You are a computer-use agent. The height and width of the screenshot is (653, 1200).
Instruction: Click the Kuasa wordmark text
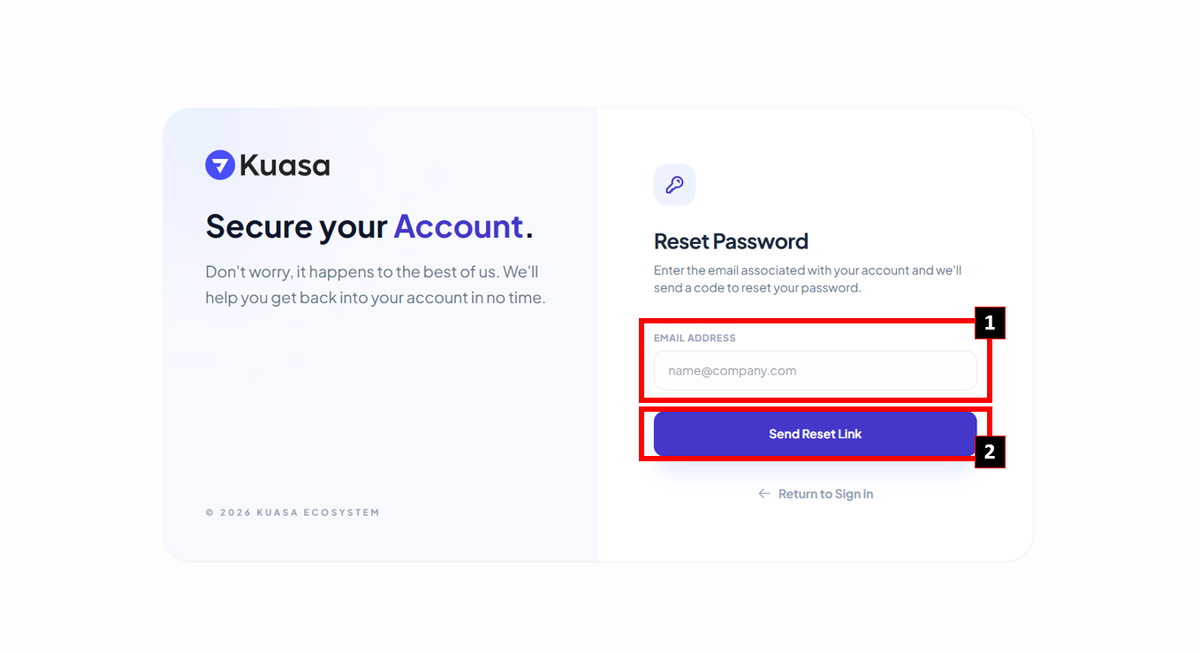285,165
